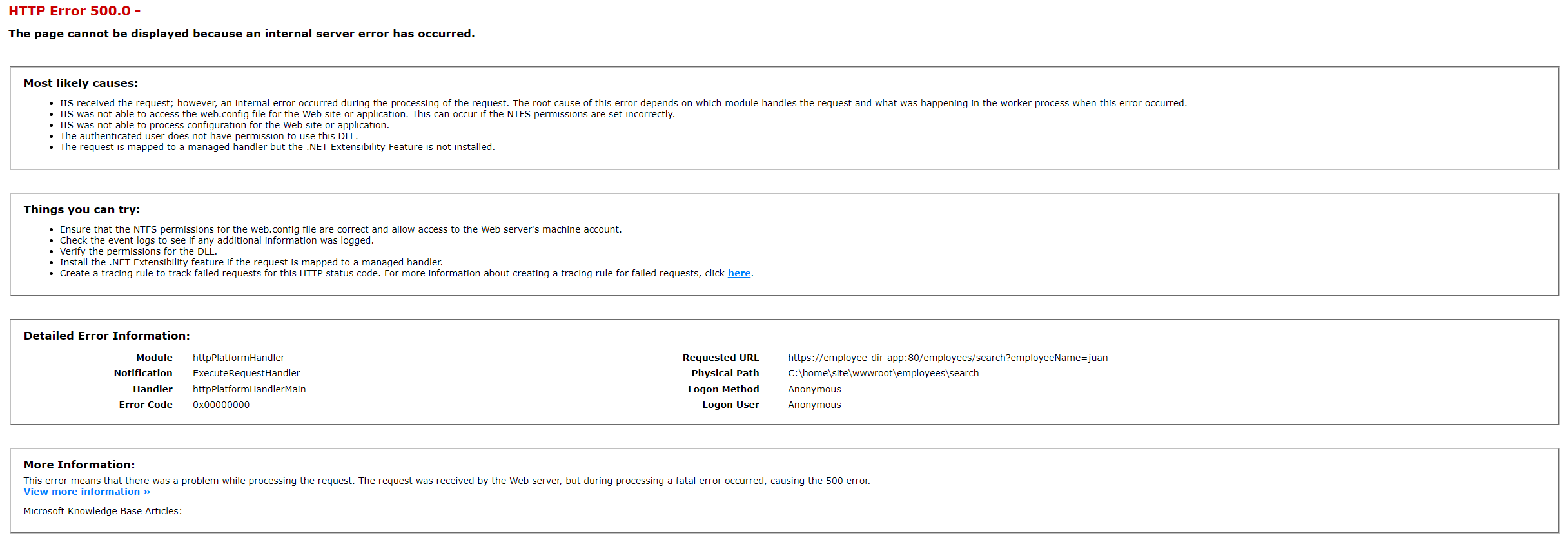Click the 'HTTP Error 500.0 -' heading
Screen dimensions: 1568x549
[74, 11]
